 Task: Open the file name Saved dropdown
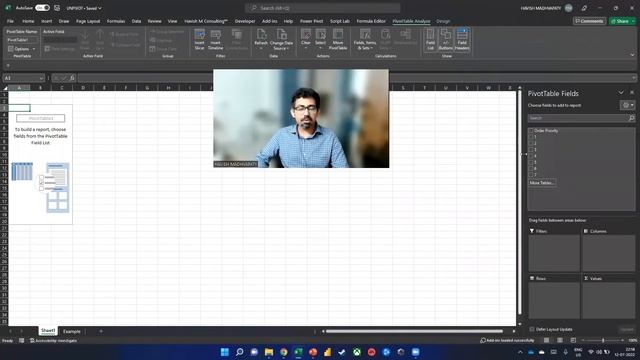[100, 8]
